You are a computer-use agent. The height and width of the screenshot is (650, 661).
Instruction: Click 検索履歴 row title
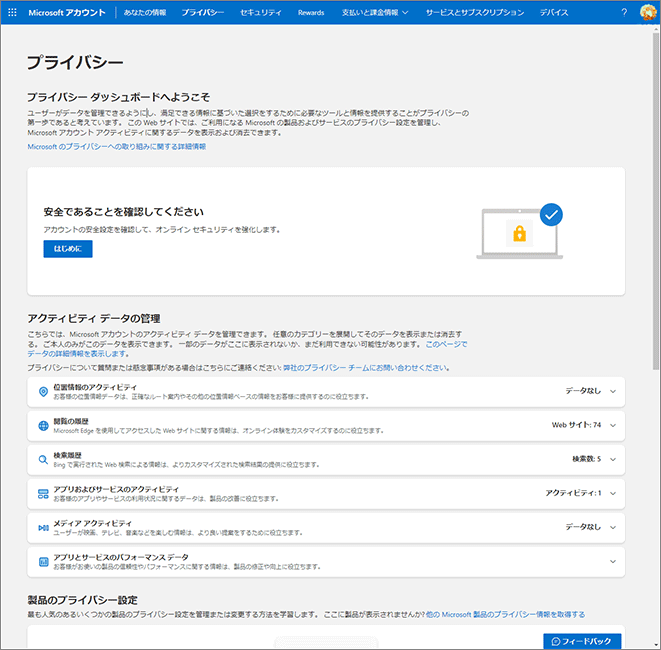tap(67, 455)
